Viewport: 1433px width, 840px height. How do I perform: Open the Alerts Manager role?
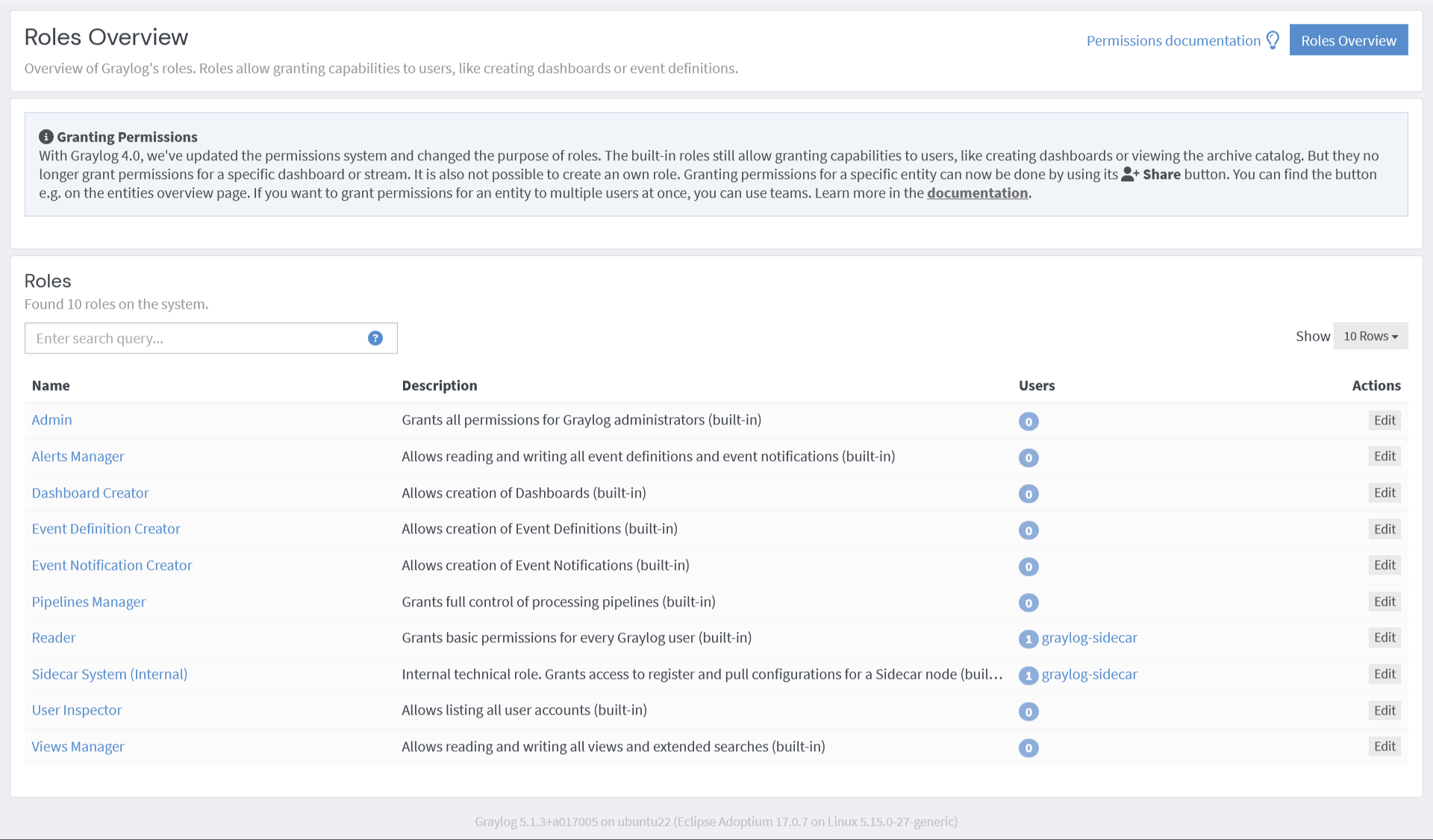coord(78,456)
